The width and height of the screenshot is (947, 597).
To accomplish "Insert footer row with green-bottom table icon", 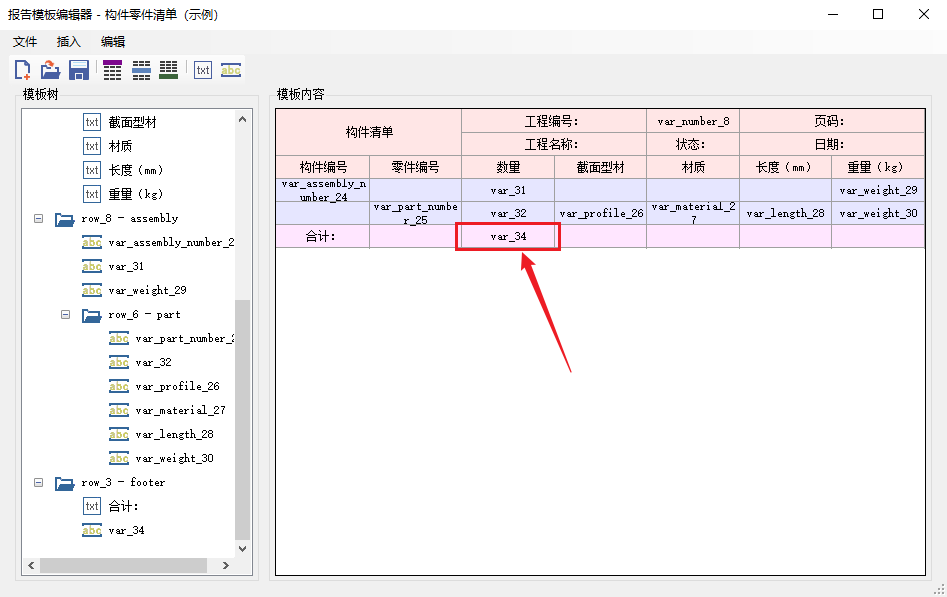I will (169, 70).
